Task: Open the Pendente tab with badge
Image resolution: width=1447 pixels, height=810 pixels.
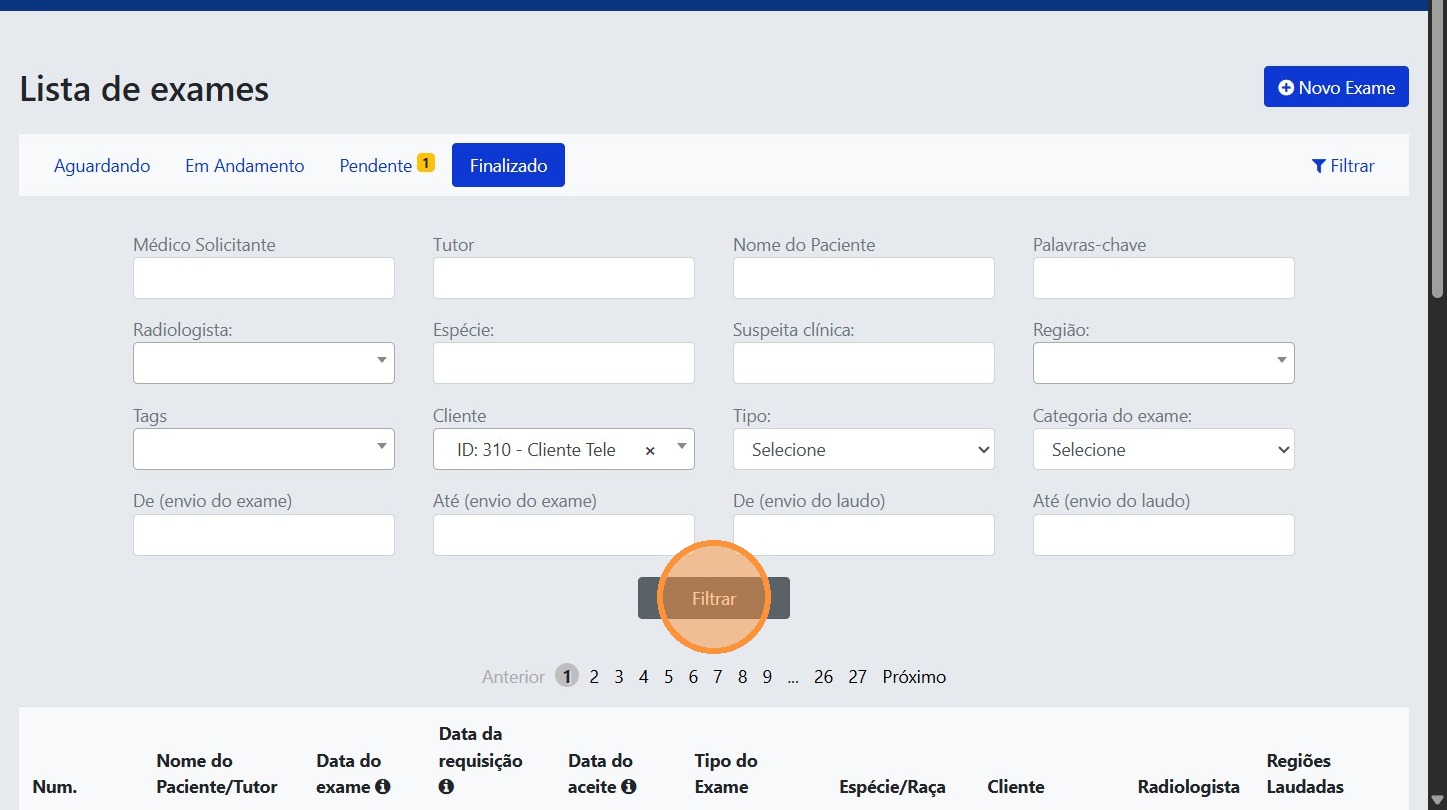Action: tap(386, 166)
